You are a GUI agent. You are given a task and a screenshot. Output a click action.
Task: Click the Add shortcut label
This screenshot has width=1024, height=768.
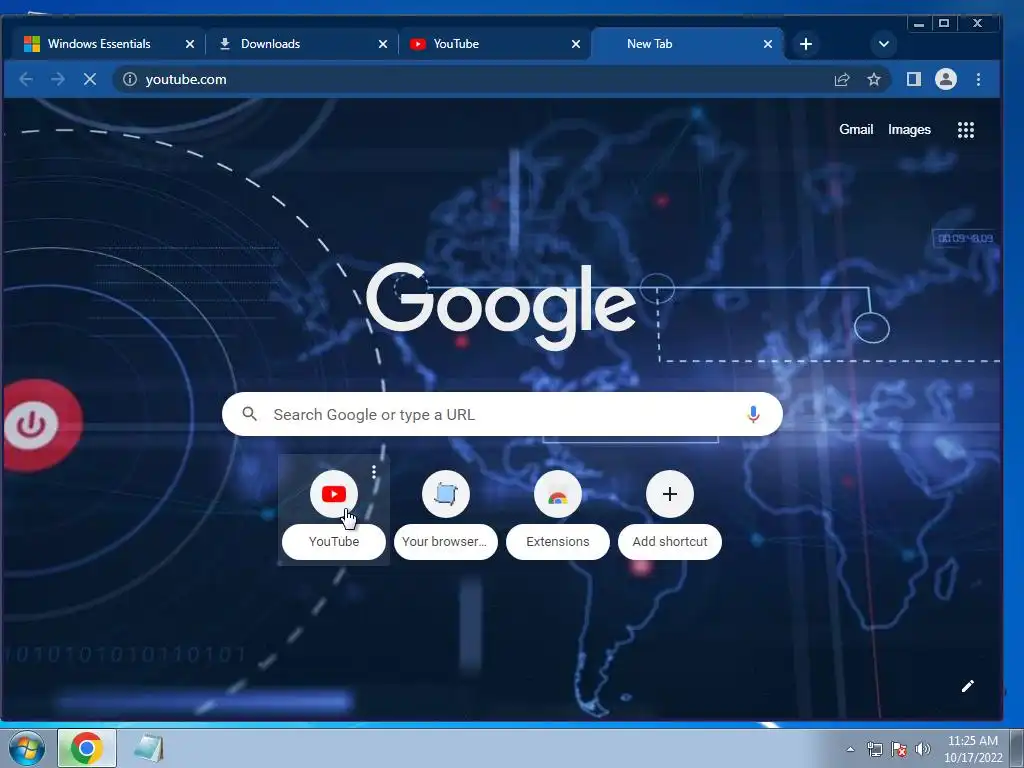pyautogui.click(x=669, y=541)
